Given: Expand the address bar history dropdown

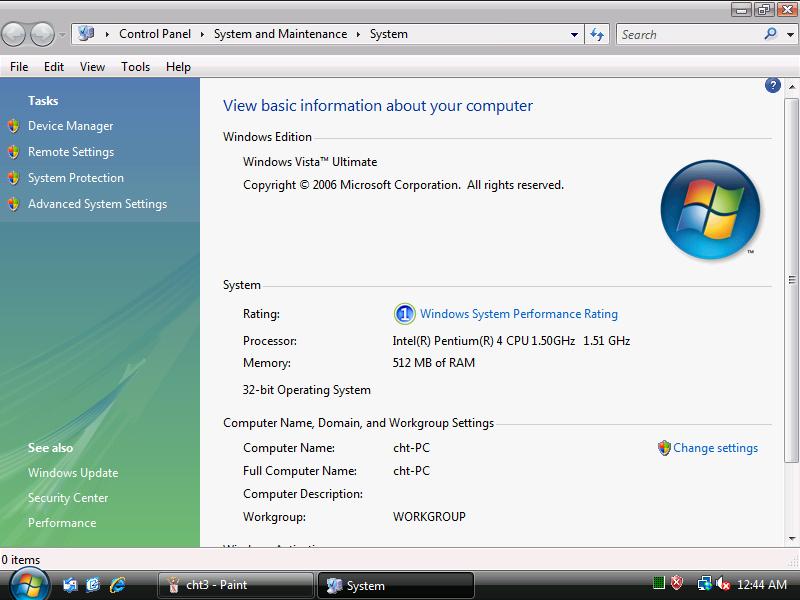Looking at the screenshot, I should tap(574, 34).
